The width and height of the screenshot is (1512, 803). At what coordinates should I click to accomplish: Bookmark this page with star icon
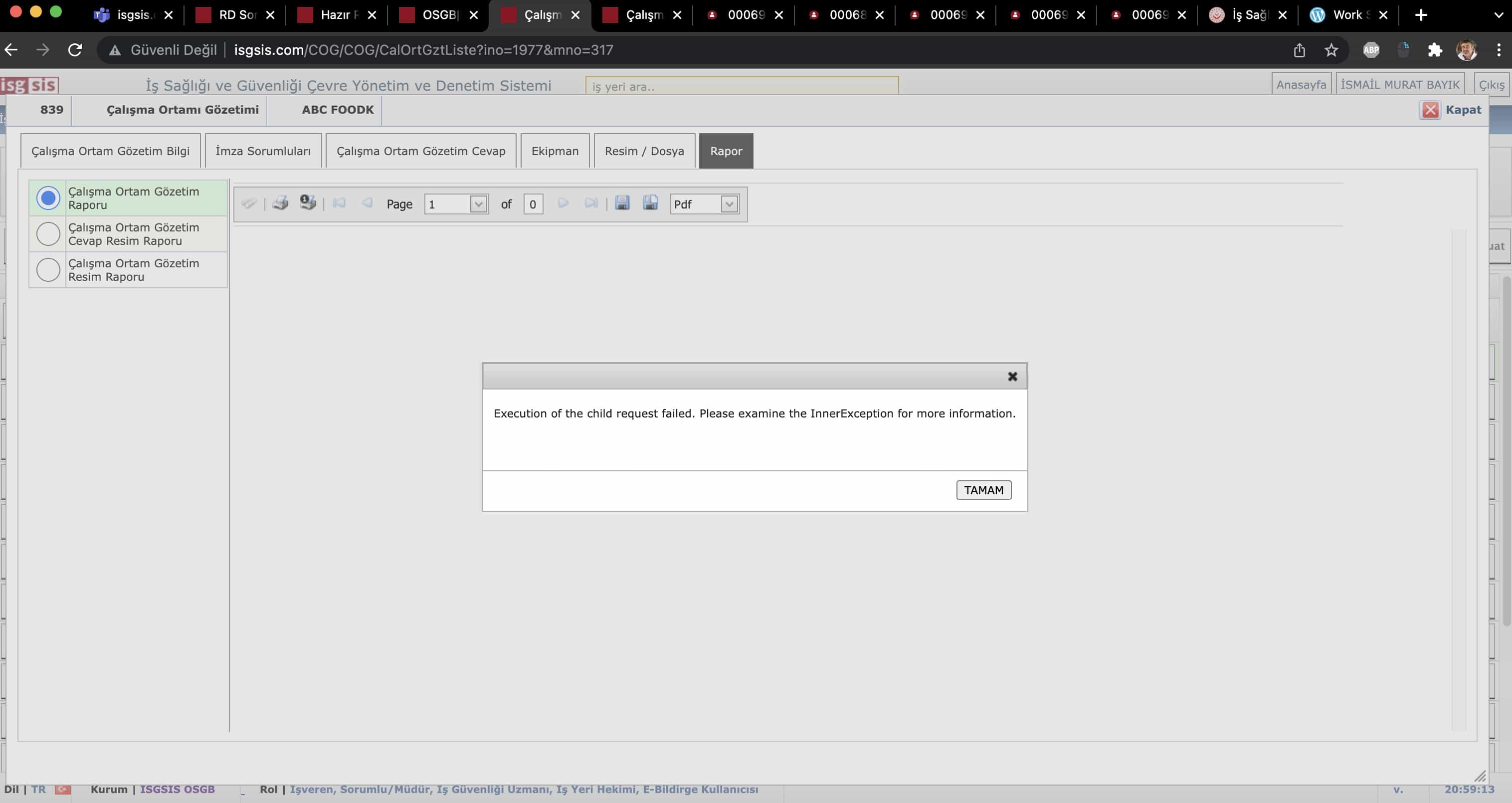click(1330, 50)
